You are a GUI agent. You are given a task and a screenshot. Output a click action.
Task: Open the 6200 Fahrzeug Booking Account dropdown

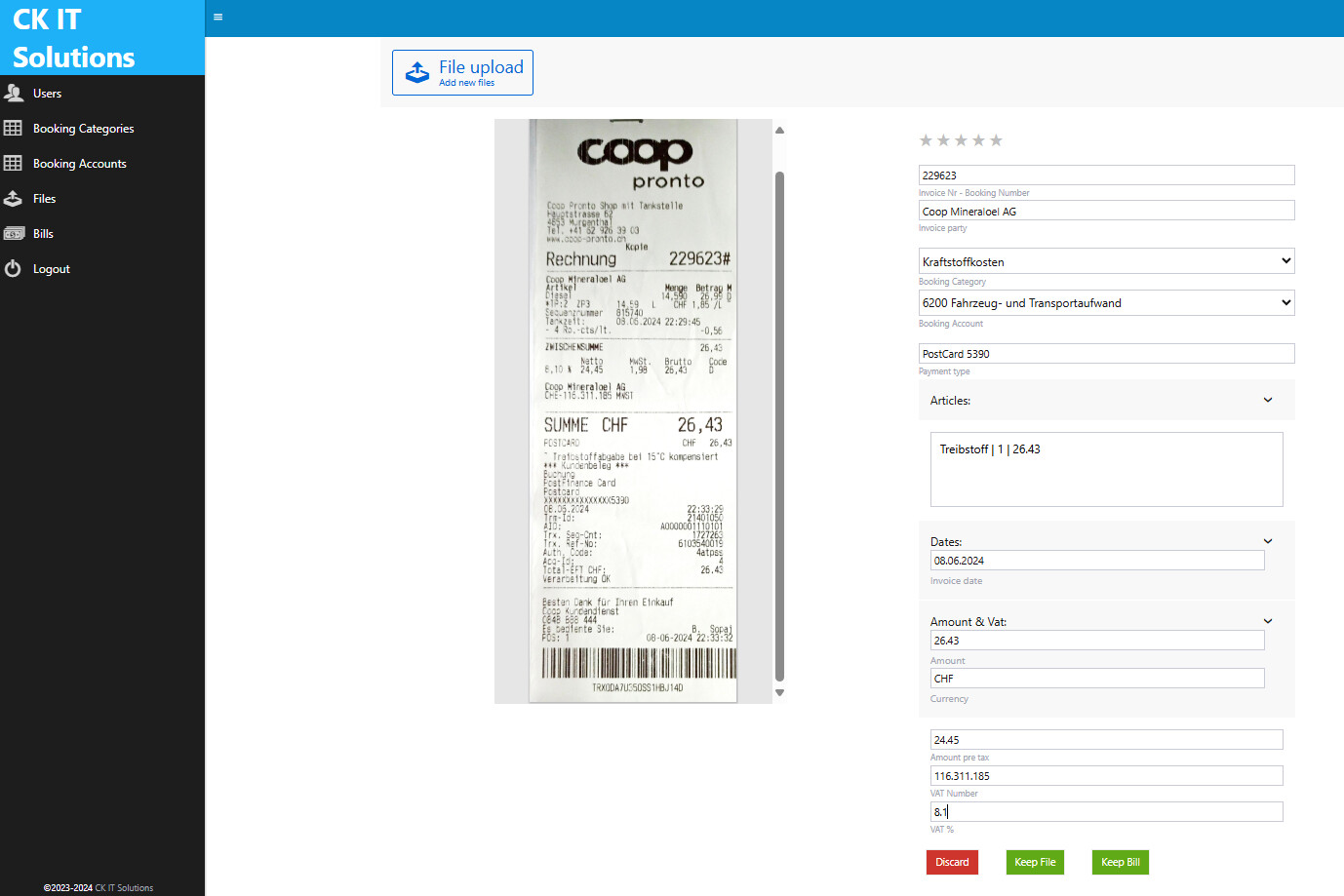coord(1107,302)
